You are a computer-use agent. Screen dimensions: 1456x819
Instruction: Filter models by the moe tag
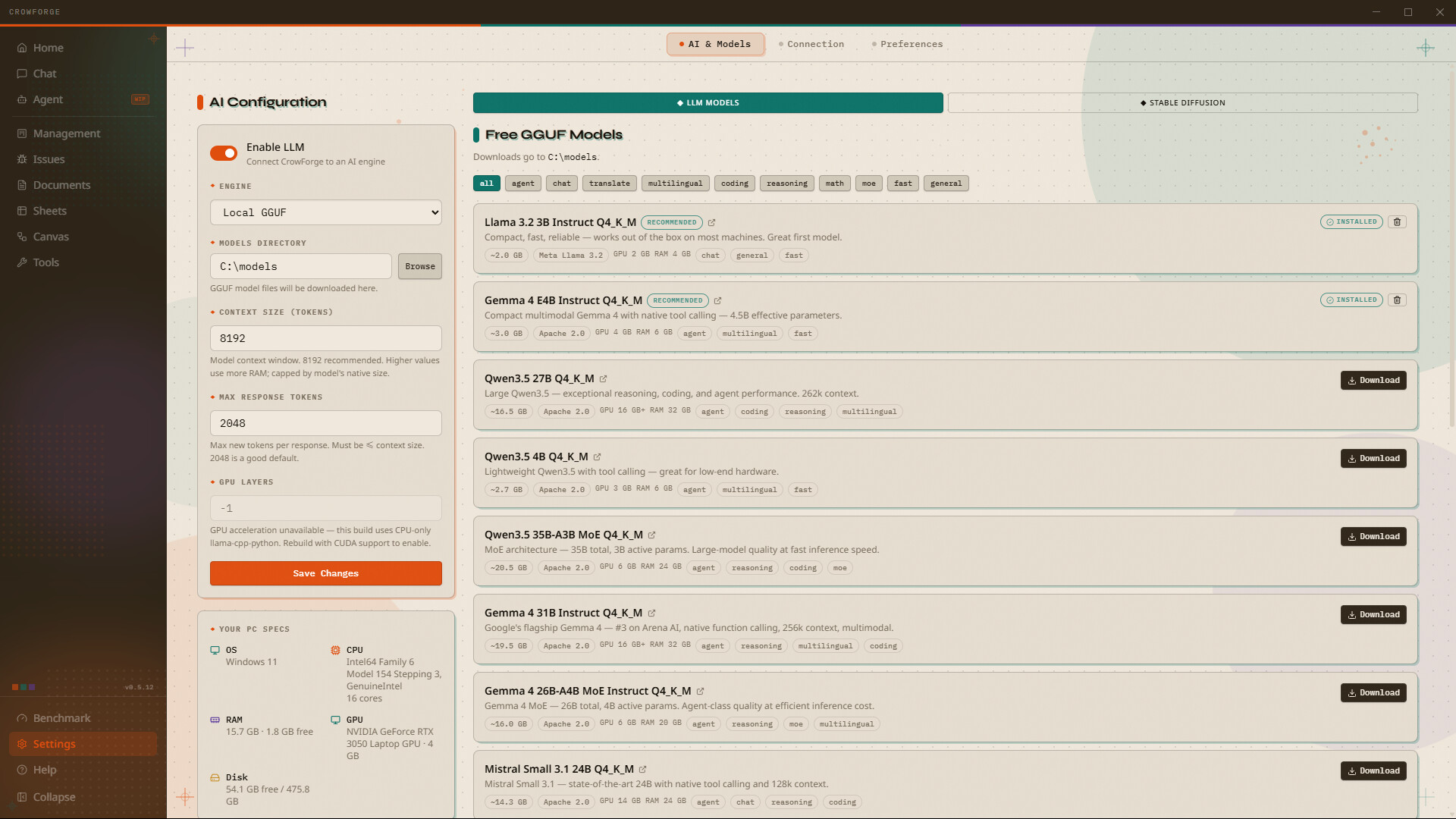click(x=869, y=184)
